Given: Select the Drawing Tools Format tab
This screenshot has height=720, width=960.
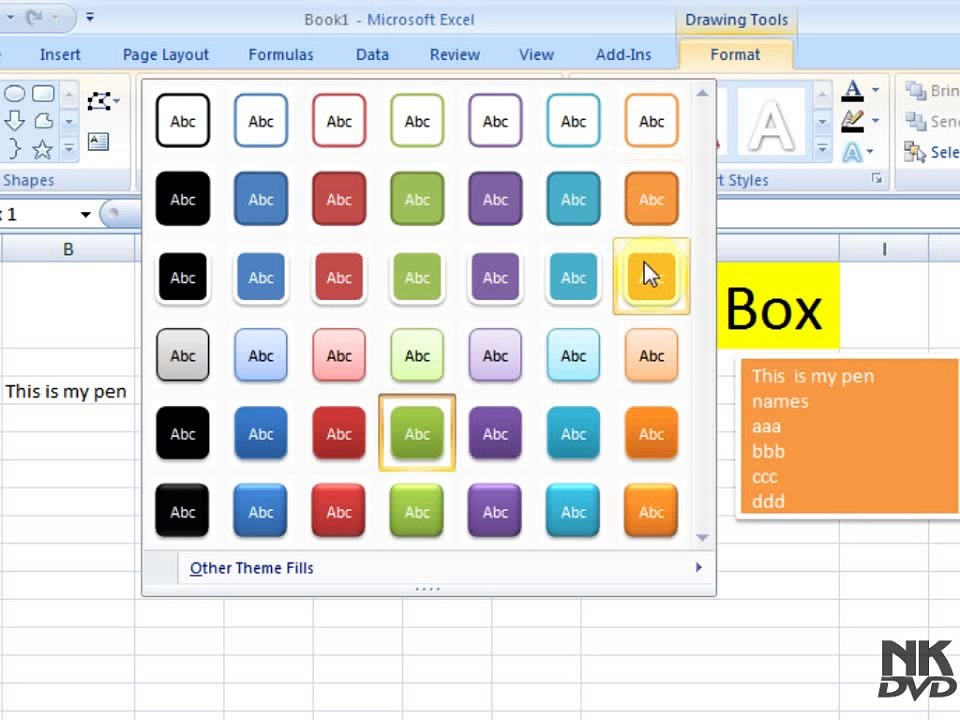Looking at the screenshot, I should 735,54.
